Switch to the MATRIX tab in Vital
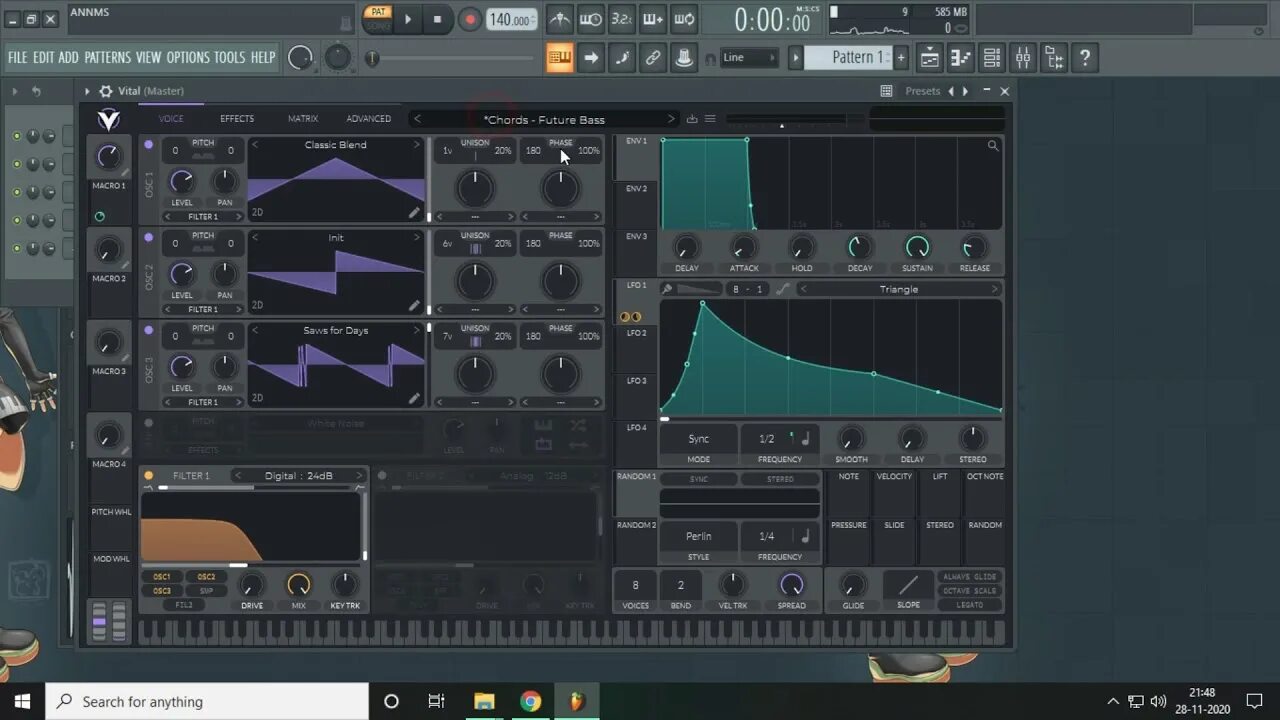Image resolution: width=1280 pixels, height=720 pixels. [303, 119]
